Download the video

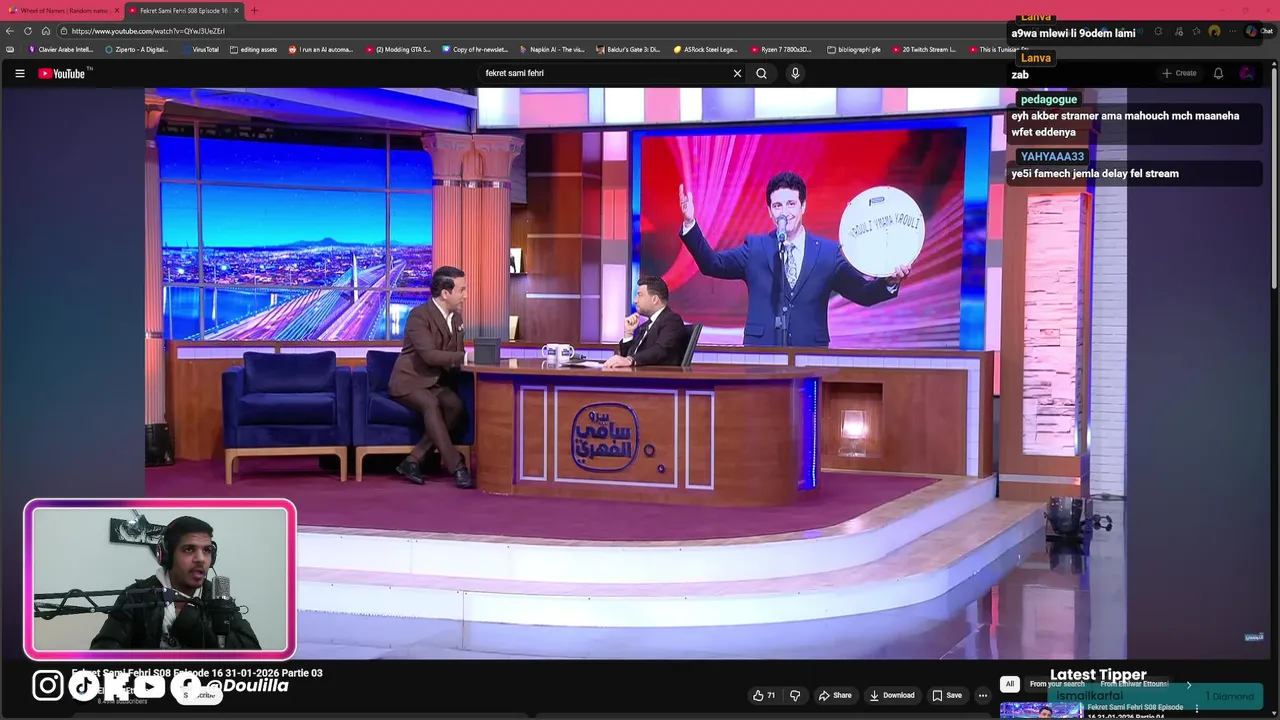point(892,695)
